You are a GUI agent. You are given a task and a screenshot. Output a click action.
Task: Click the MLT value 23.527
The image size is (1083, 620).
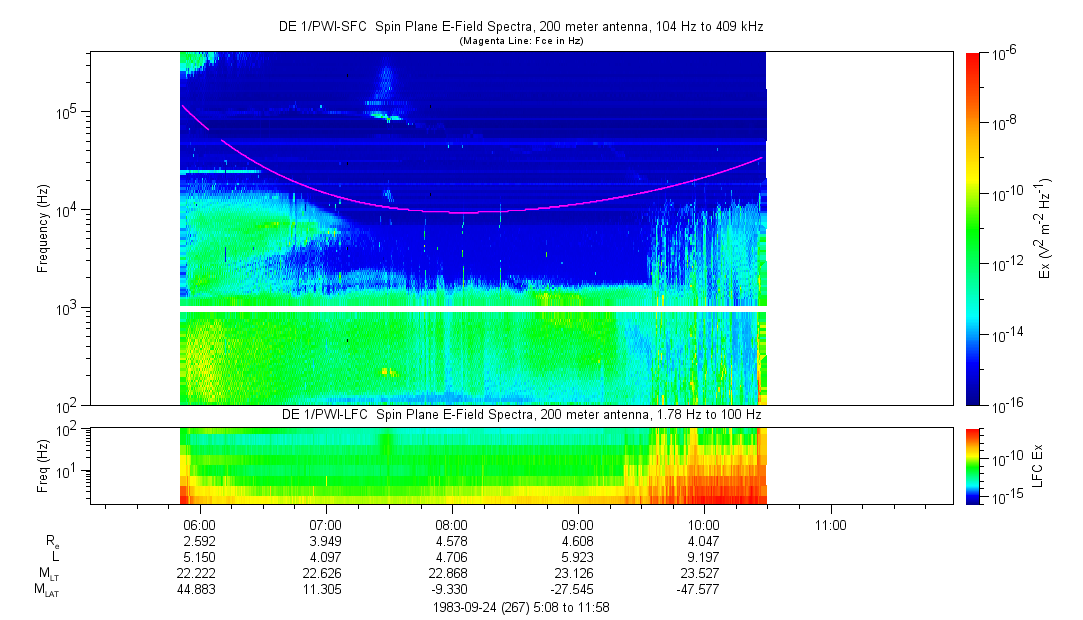pyautogui.click(x=701, y=574)
